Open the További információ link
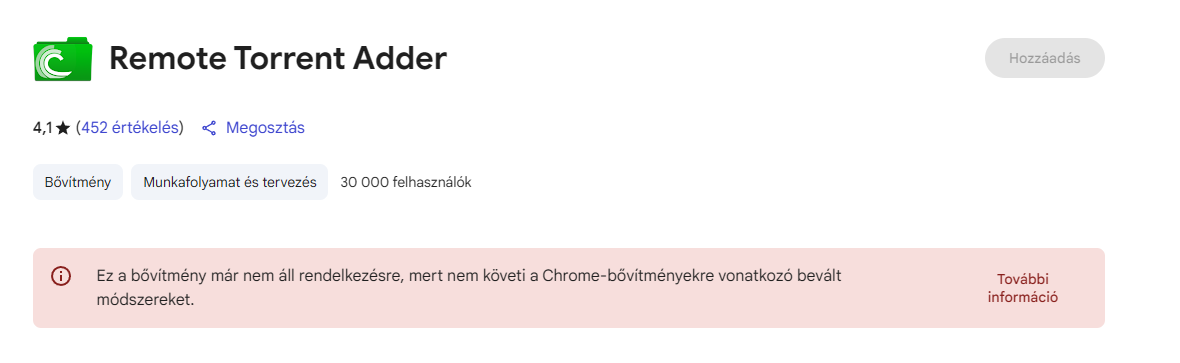The width and height of the screenshot is (1180, 363). tap(1023, 288)
